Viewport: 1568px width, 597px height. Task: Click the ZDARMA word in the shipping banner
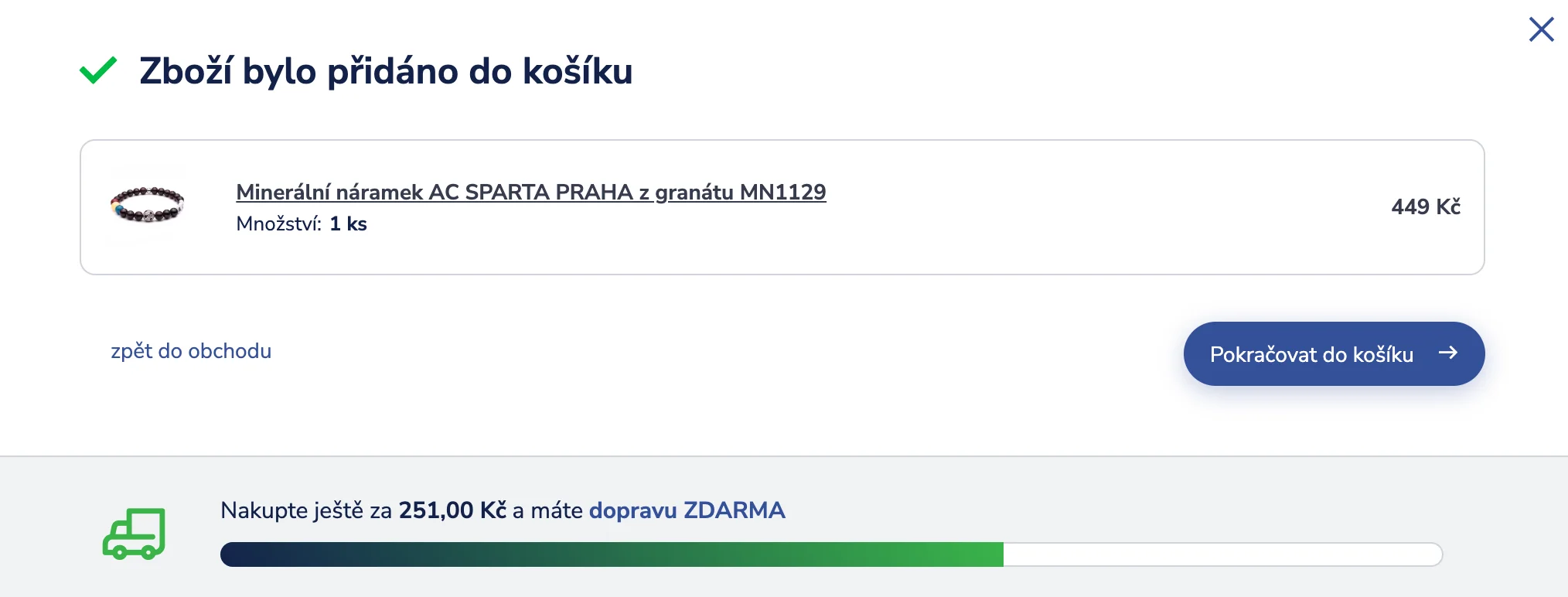coord(735,510)
